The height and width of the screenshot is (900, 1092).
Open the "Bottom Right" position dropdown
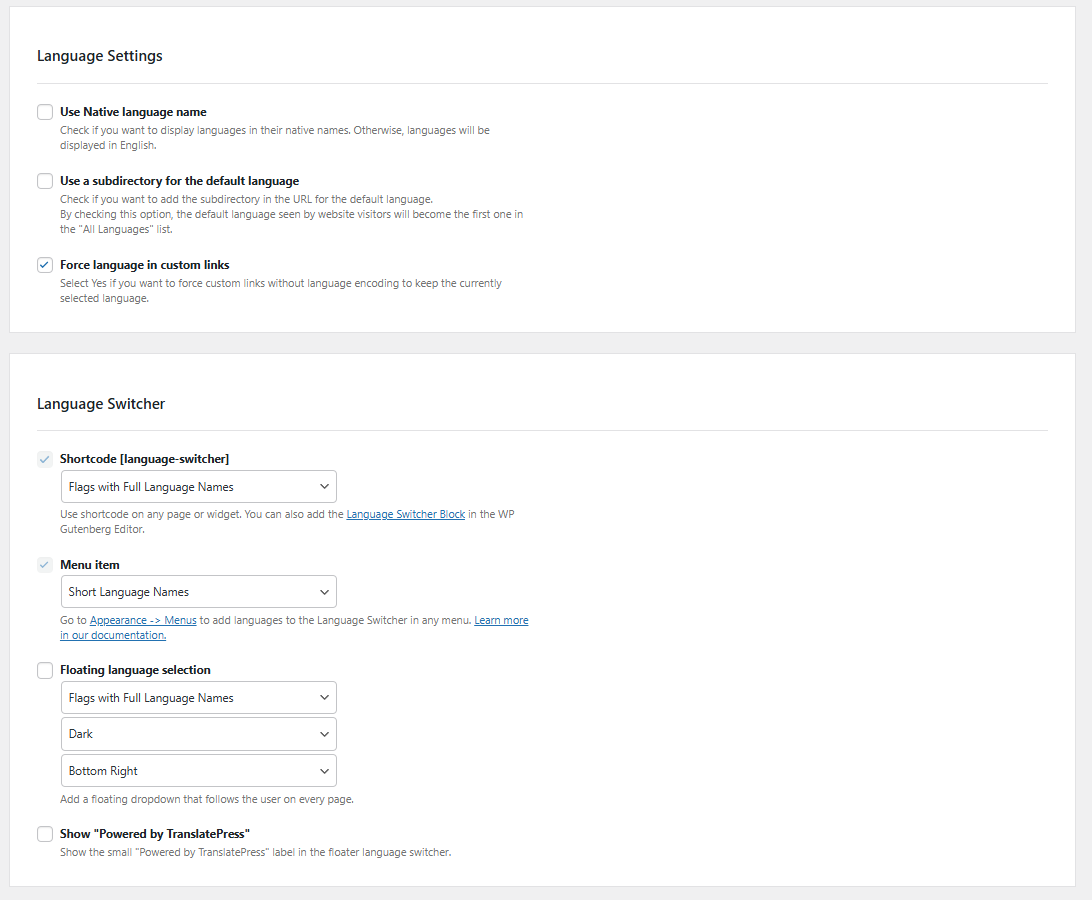pos(198,770)
